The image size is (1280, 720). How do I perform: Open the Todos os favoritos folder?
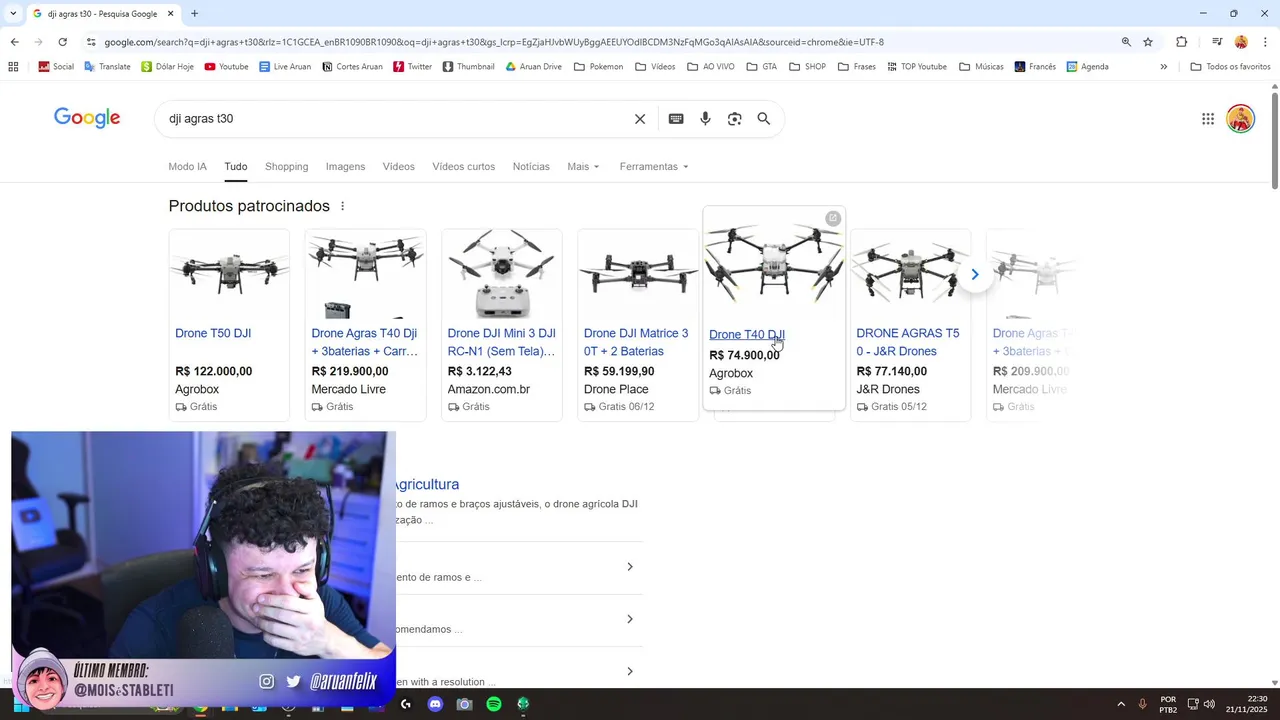coord(1230,67)
